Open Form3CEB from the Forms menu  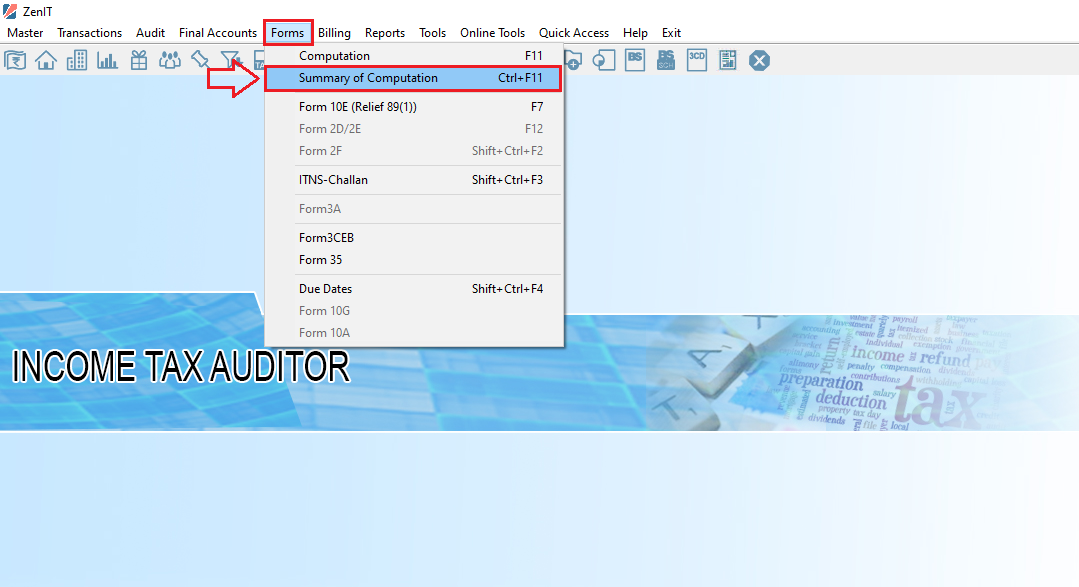point(414,237)
